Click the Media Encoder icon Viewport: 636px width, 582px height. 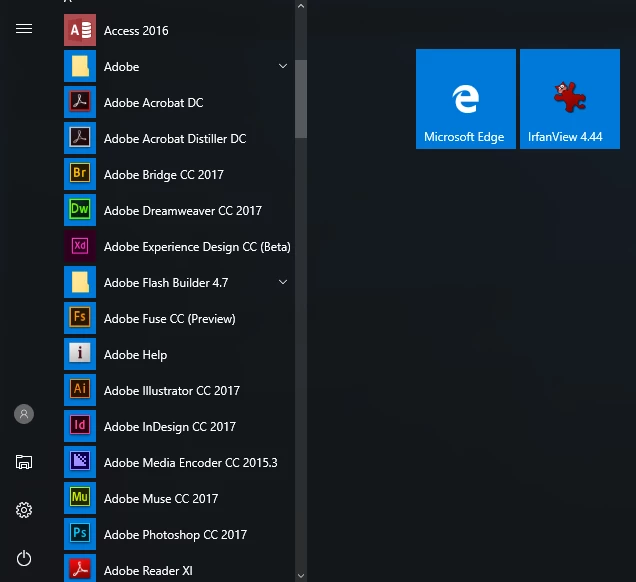[x=80, y=462]
